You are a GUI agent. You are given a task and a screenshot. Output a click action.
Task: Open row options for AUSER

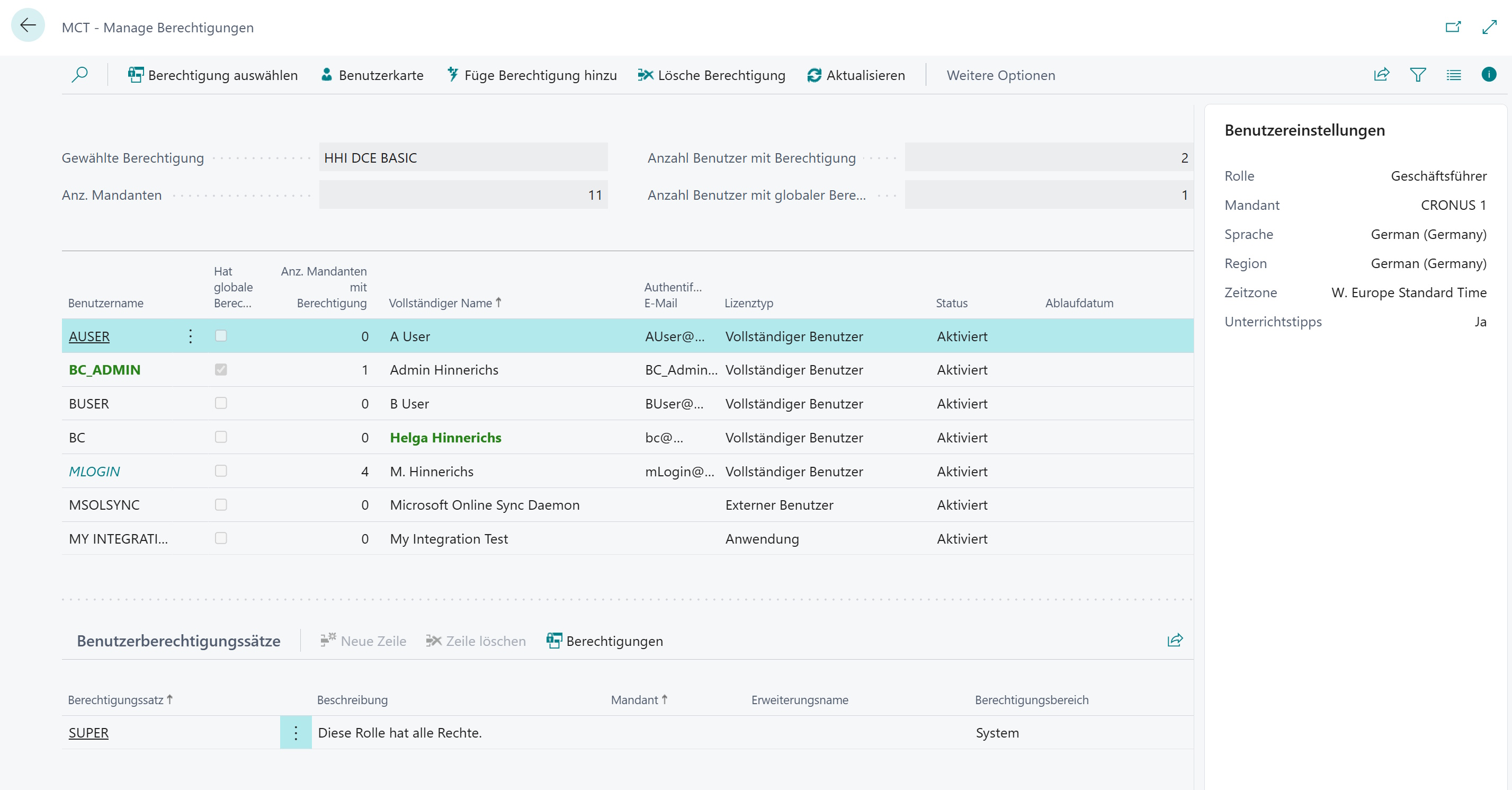[x=190, y=336]
